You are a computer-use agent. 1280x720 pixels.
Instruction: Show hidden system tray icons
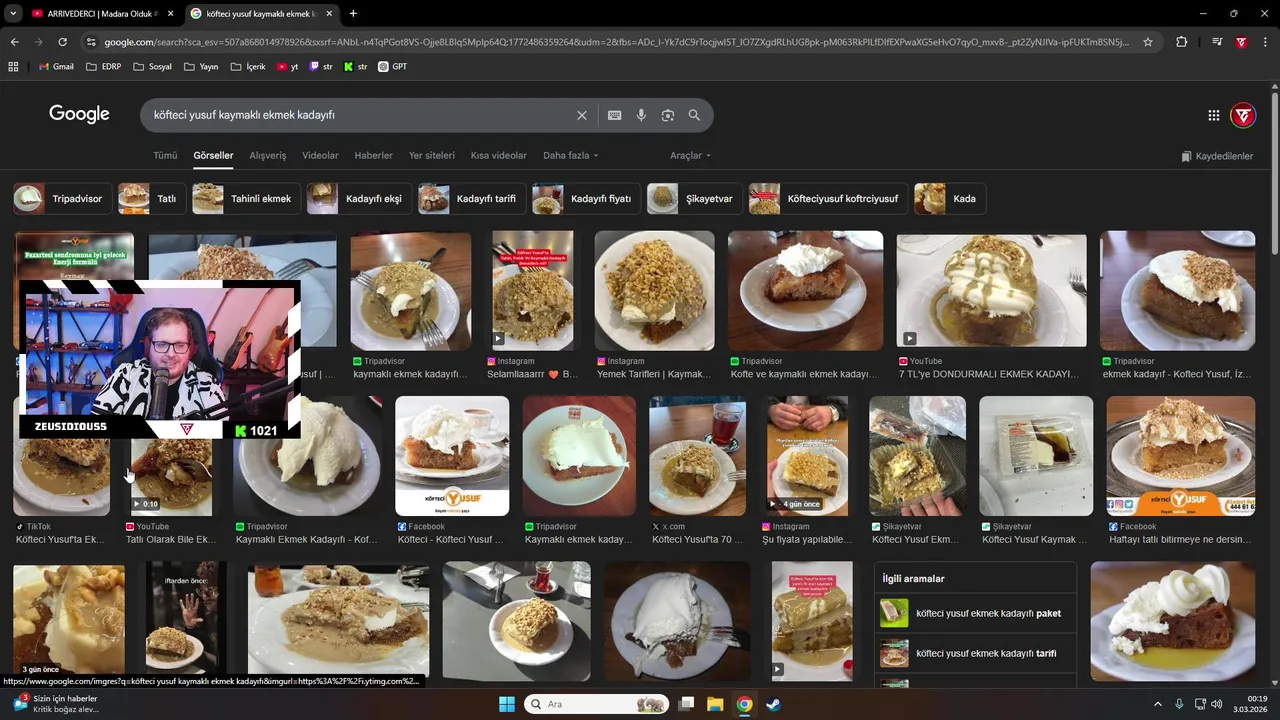point(1158,704)
